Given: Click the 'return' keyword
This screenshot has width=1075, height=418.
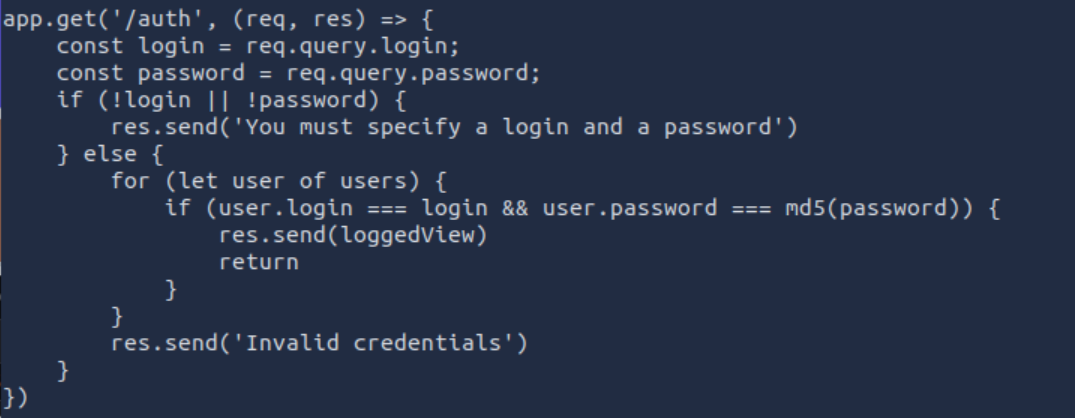Looking at the screenshot, I should 259,263.
